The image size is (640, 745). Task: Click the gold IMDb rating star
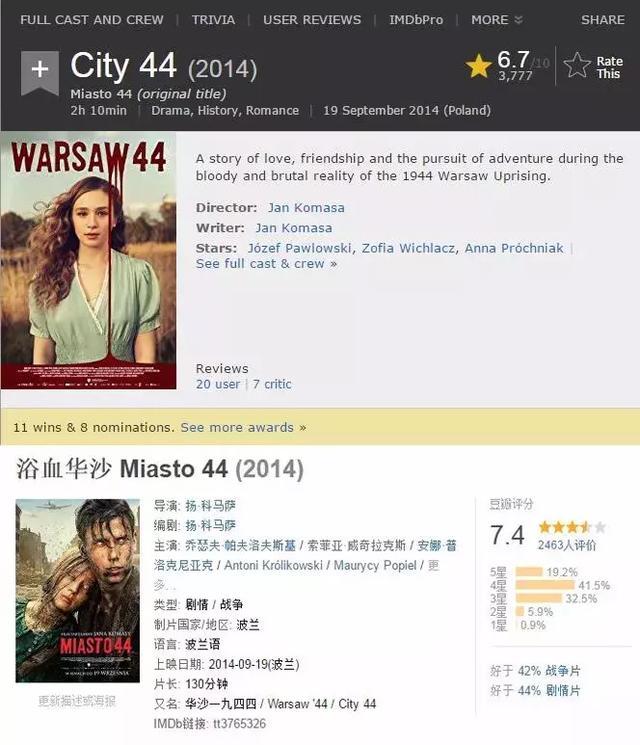pyautogui.click(x=478, y=66)
